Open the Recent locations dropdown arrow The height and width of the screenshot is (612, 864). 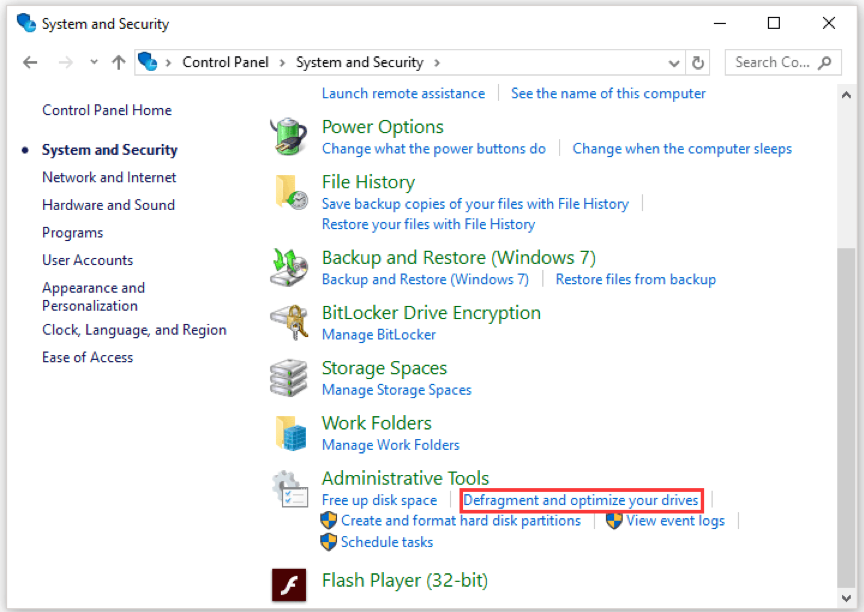click(94, 62)
